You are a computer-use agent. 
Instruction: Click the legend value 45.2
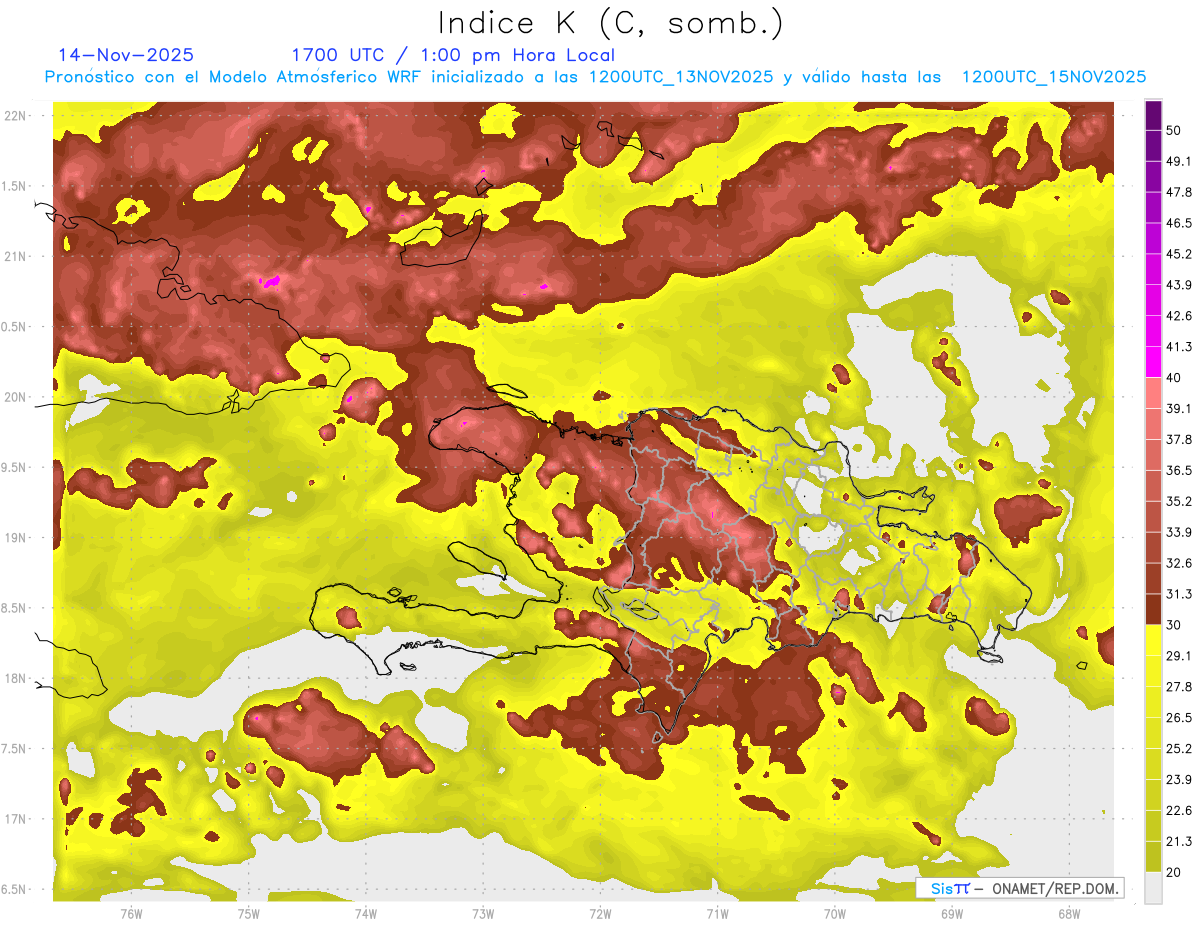point(1179,254)
